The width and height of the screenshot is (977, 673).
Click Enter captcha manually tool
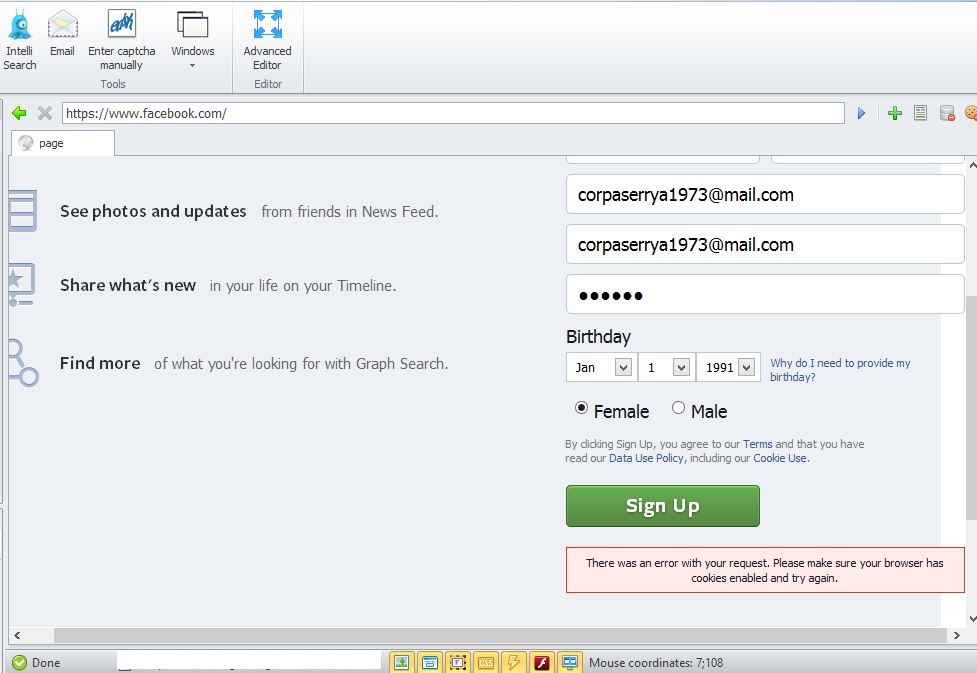pyautogui.click(x=122, y=40)
